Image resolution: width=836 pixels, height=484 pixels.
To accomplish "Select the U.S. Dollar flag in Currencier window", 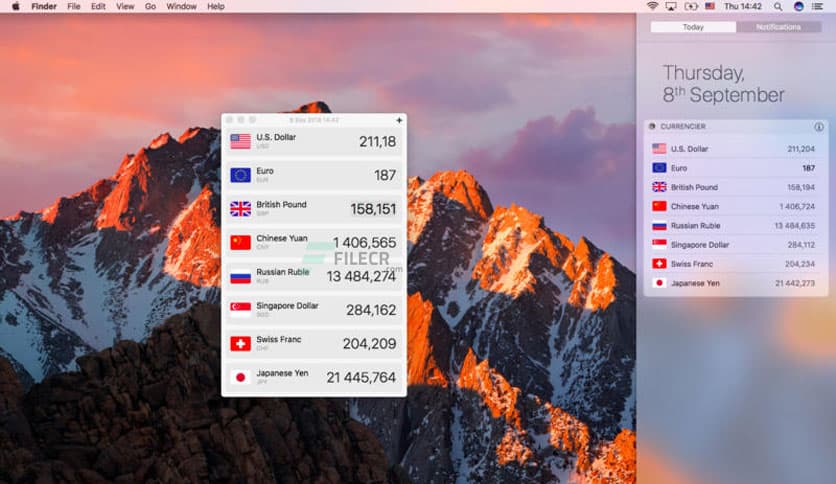I will pos(240,141).
